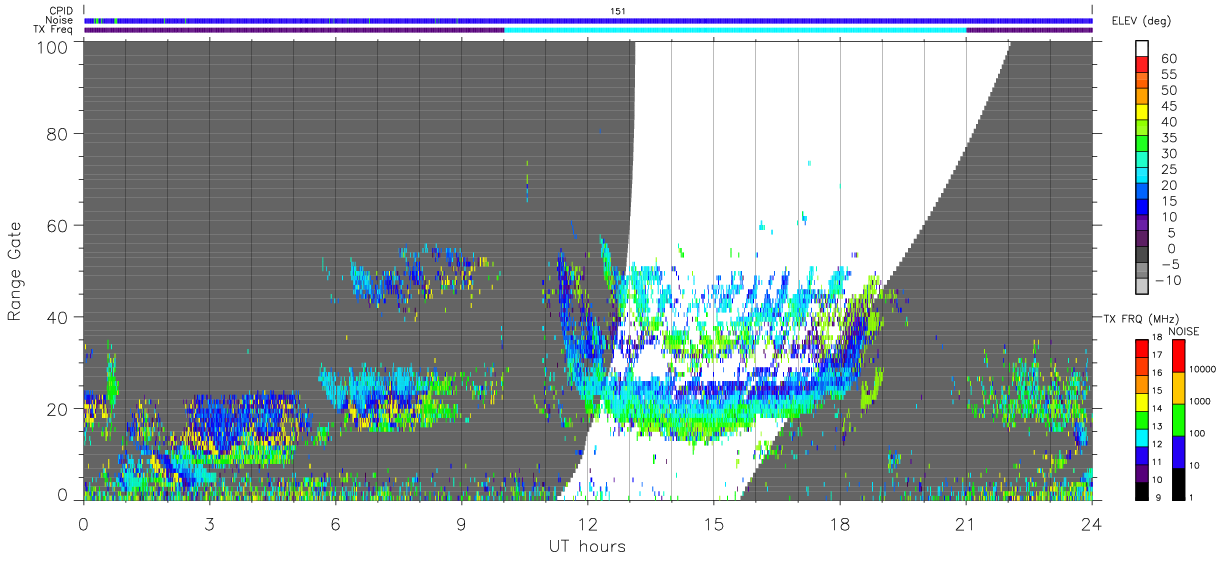Click the 30 tick label on ELEV colorbar
Image resolution: width=1228 pixels, height=567 pixels.
(x=1168, y=154)
